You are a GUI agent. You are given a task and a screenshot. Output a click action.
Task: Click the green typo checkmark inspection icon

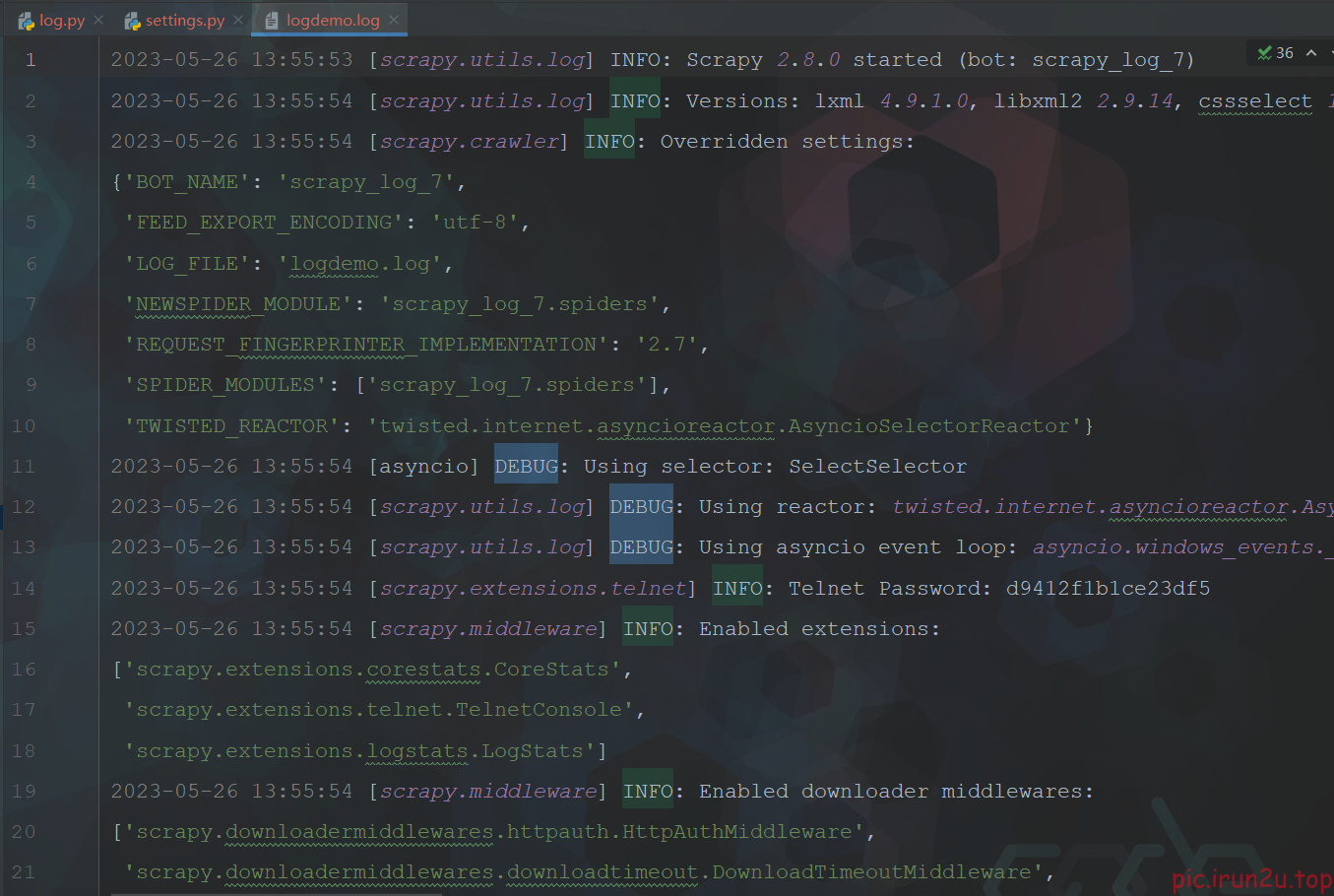1264,53
